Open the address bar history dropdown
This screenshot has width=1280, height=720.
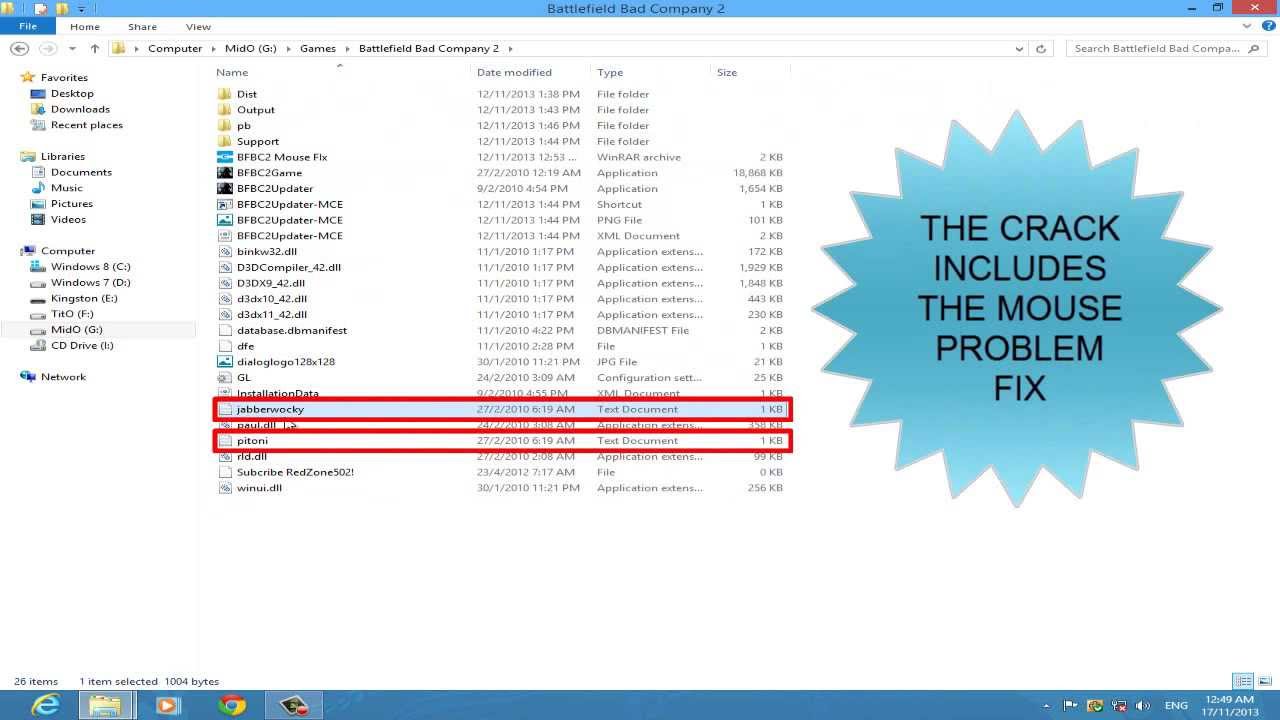tap(1019, 48)
